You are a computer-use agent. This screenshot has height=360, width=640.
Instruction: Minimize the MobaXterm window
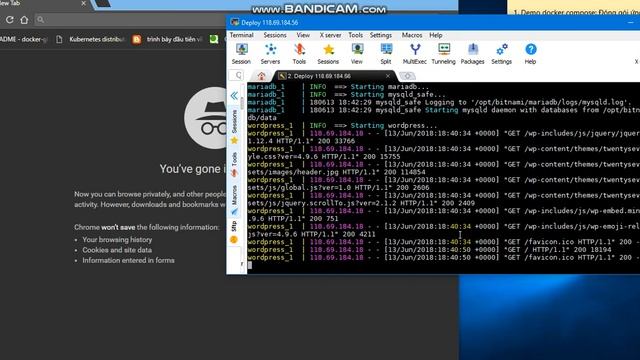tap(631, 23)
